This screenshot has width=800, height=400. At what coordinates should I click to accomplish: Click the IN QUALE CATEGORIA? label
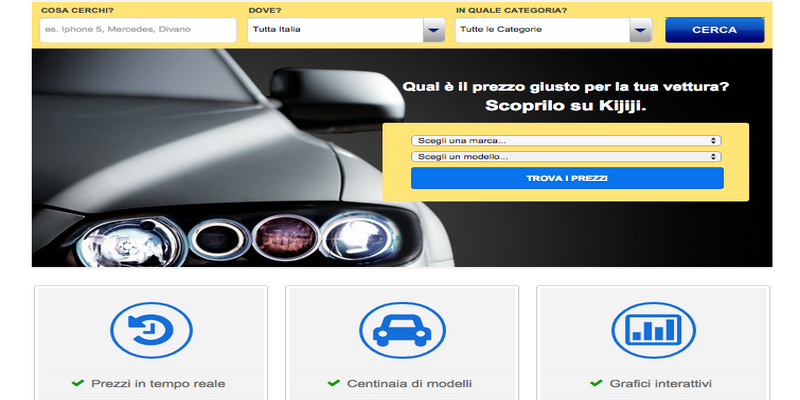point(511,10)
